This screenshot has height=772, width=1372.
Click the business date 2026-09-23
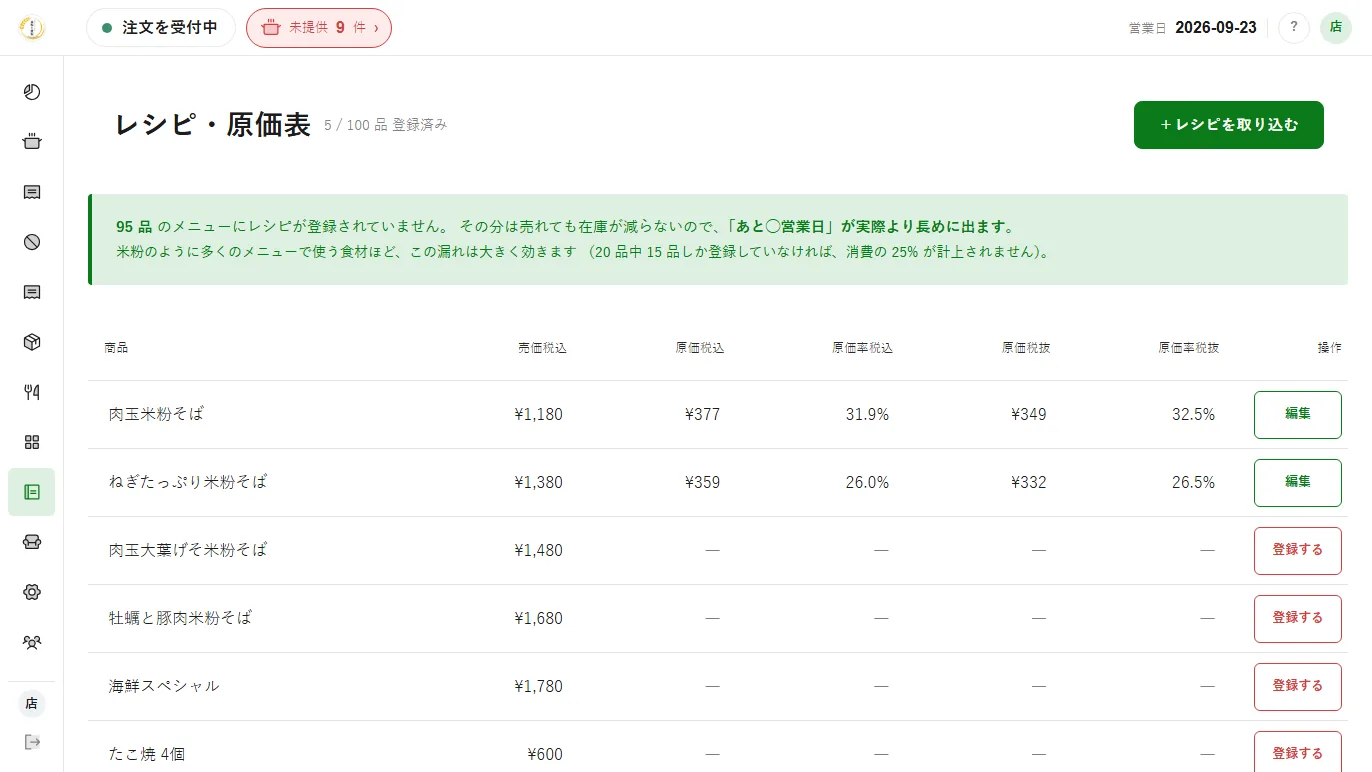pos(1216,28)
